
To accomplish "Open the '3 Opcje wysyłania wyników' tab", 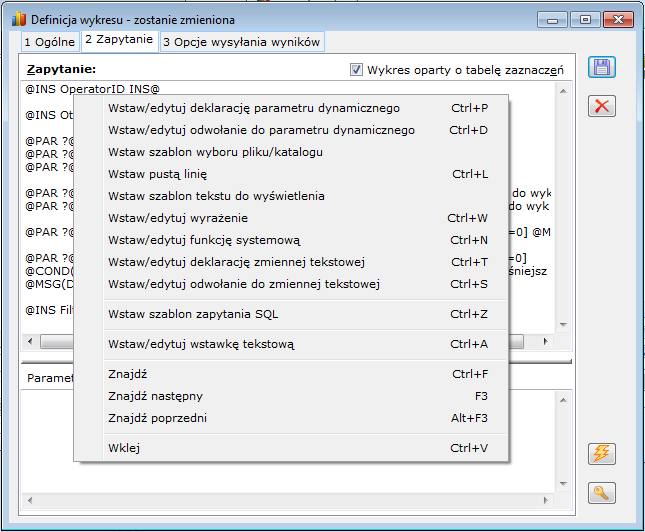I will point(242,42).
